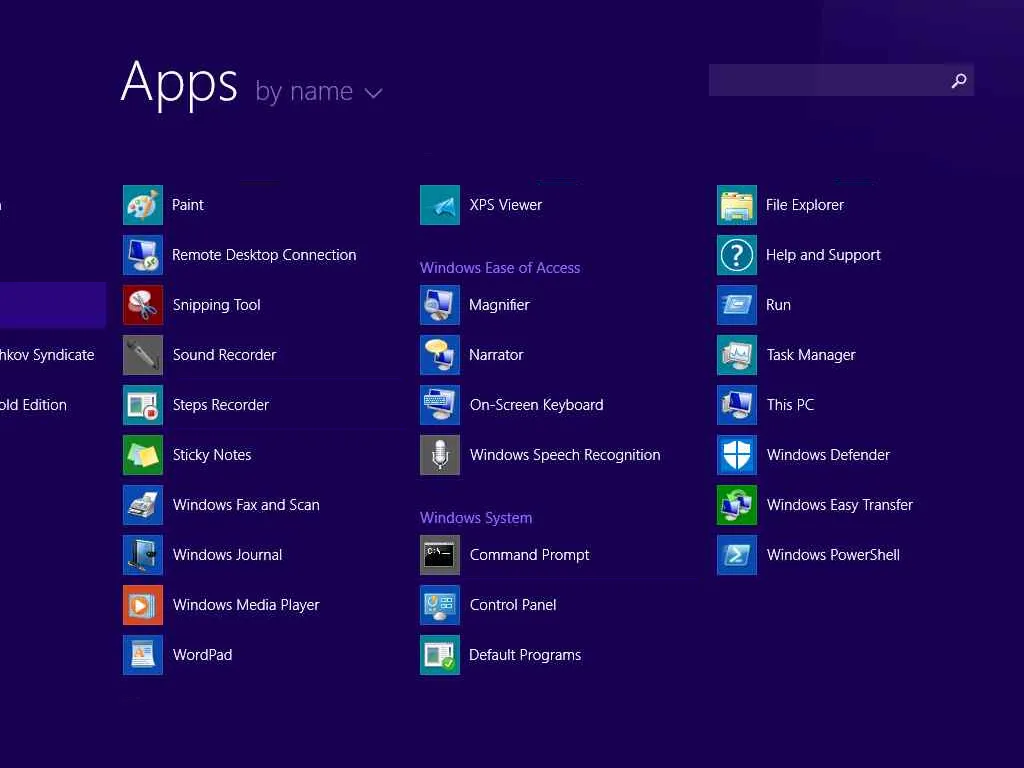Open Windows PowerShell icon
Screen dimensions: 1024x768
coord(737,554)
